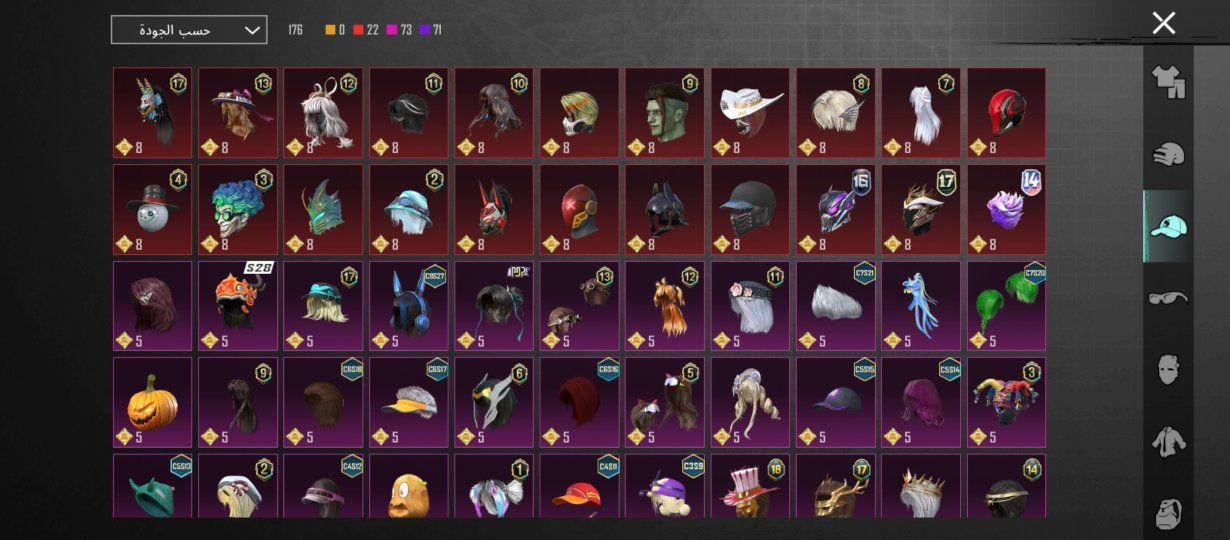Open the outfits category icon in sidebar
Image resolution: width=1230 pixels, height=540 pixels.
(1168, 83)
